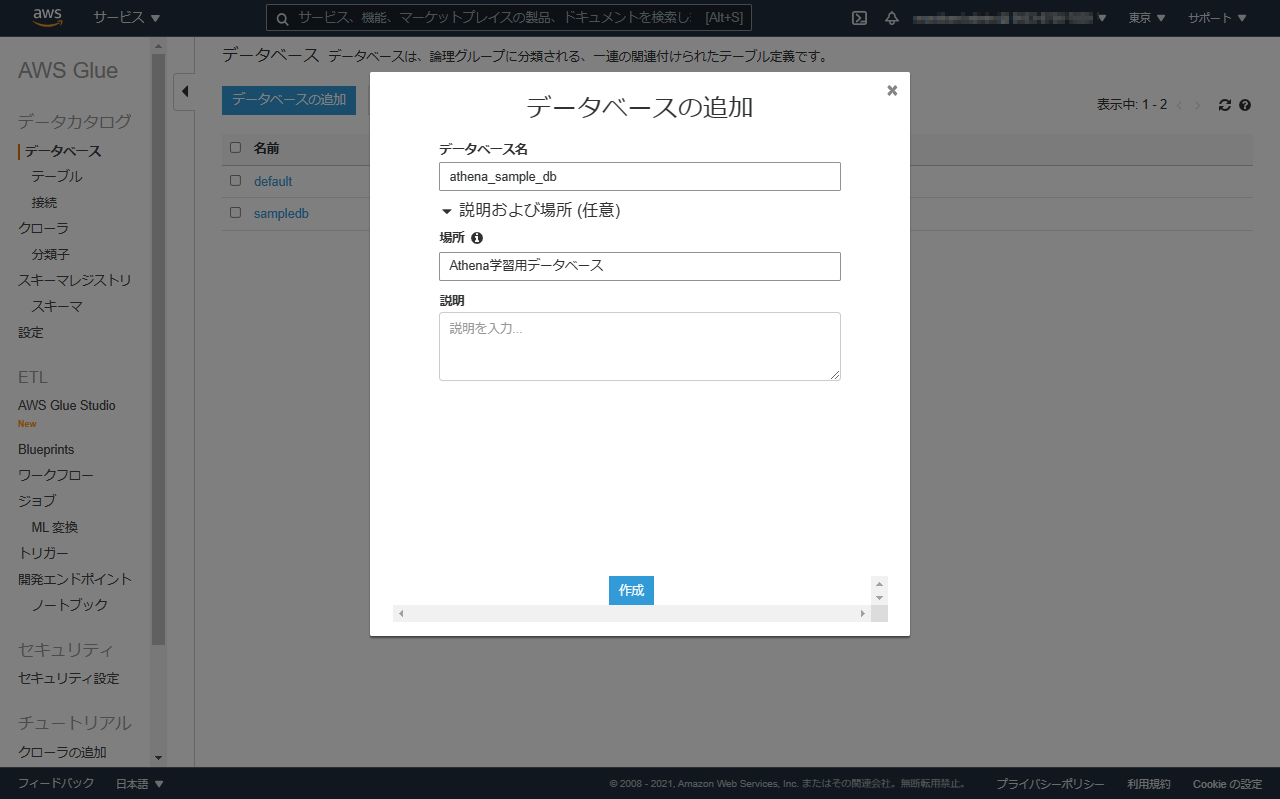Image resolution: width=1280 pixels, height=799 pixels.
Task: Open 開発エンドポイント in the sidebar
Action: pos(75,579)
